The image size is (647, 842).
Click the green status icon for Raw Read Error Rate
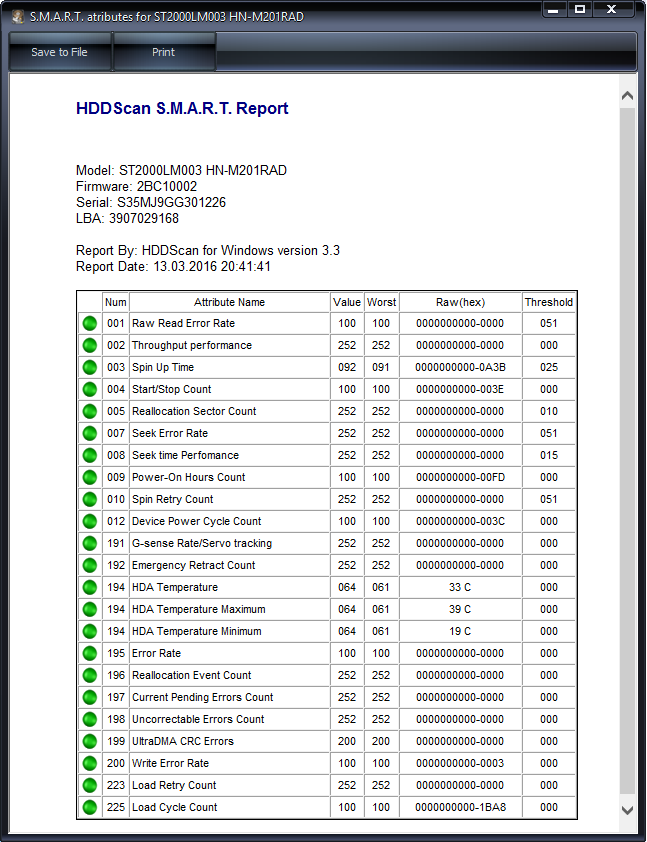click(90, 323)
